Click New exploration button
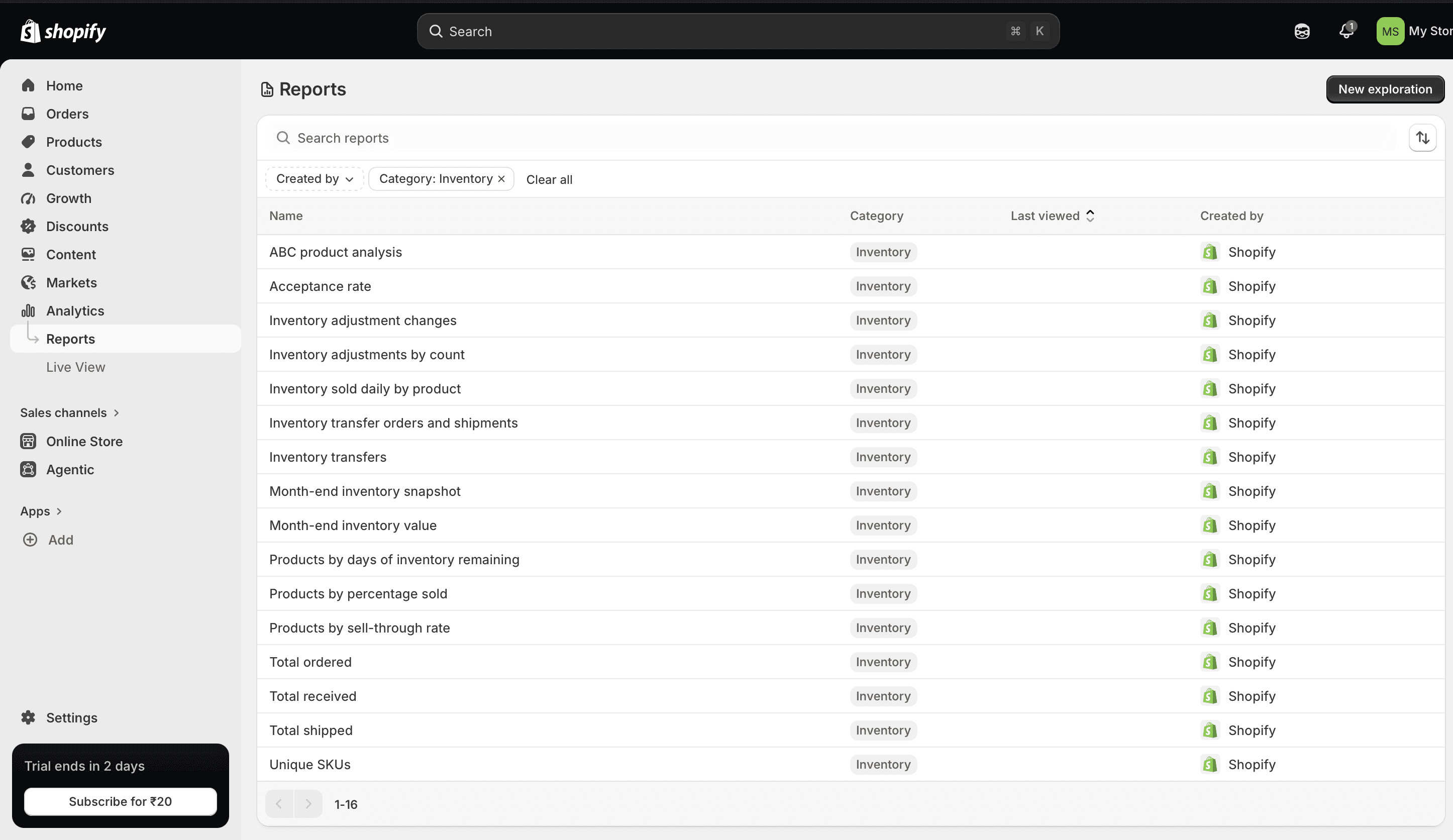1453x840 pixels. (x=1385, y=89)
